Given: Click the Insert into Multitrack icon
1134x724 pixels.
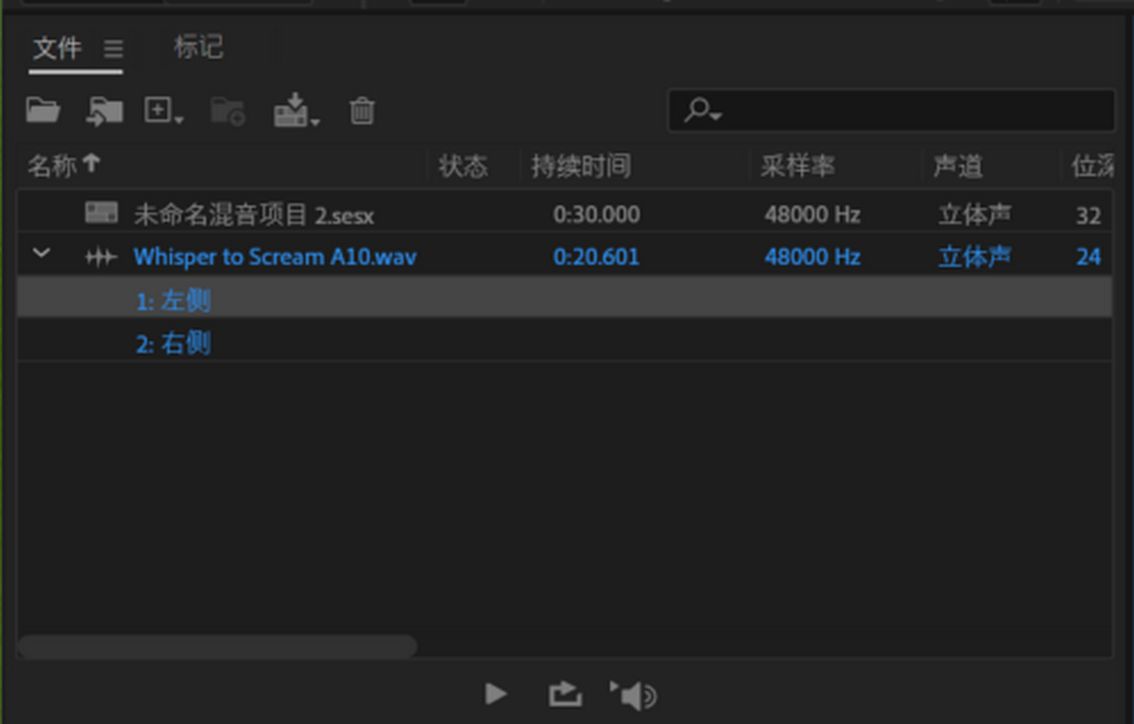Looking at the screenshot, I should 297,111.
